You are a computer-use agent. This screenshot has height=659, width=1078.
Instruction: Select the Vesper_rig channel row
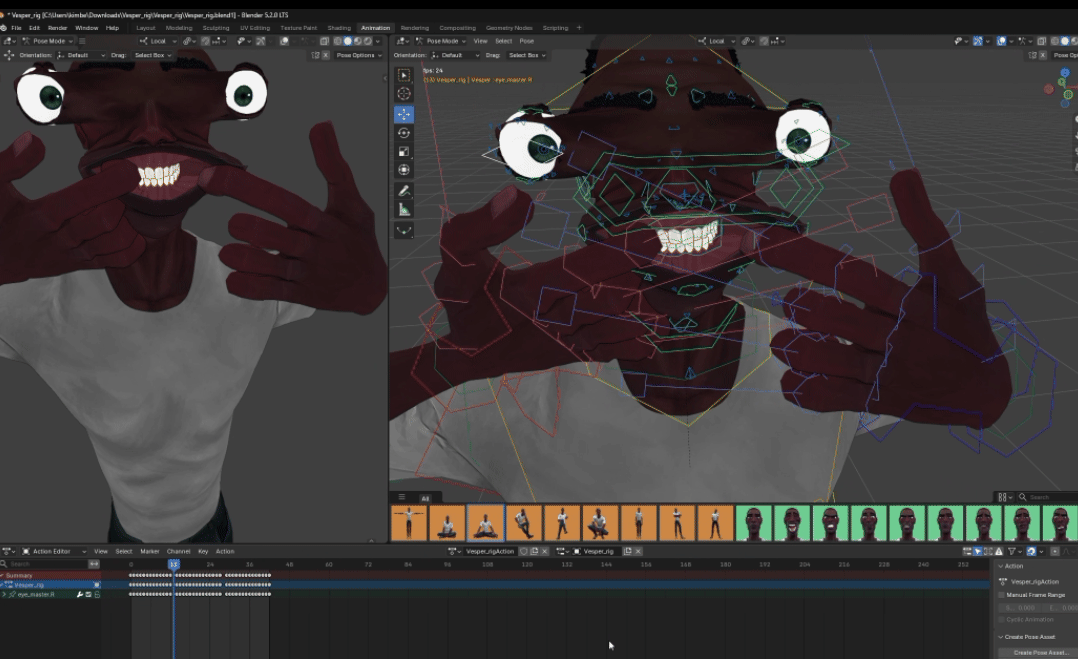pyautogui.click(x=50, y=585)
